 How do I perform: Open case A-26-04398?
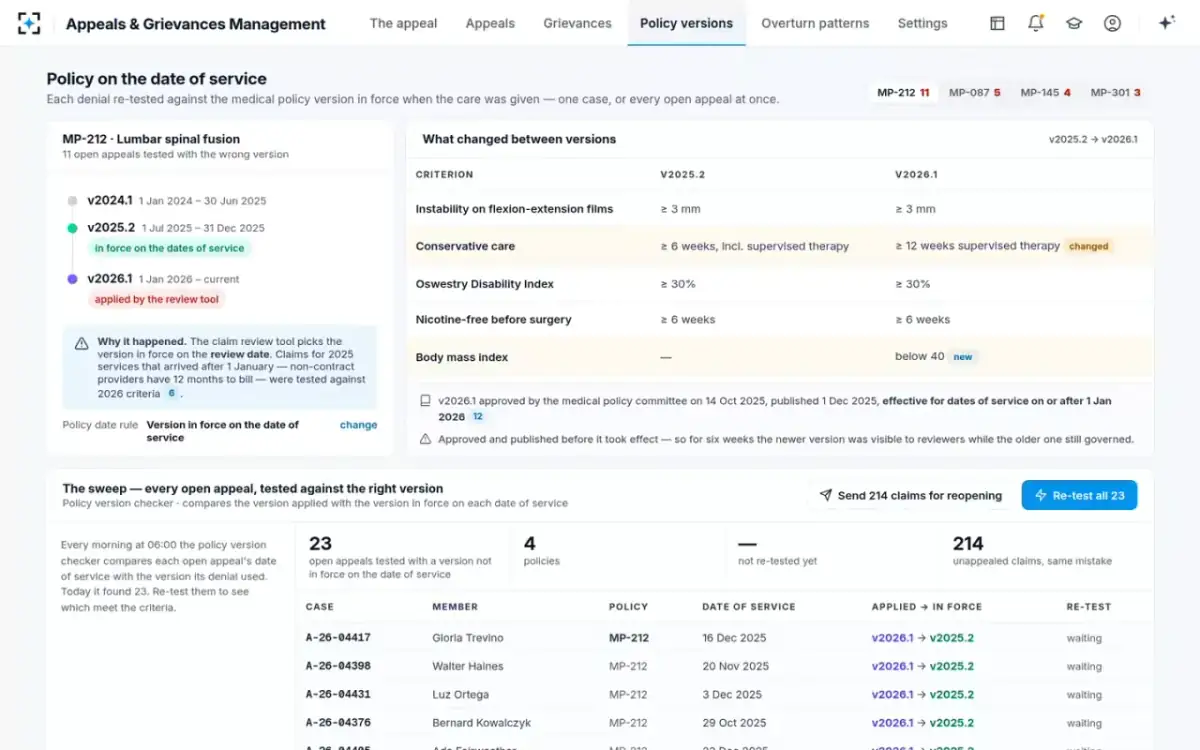tap(338, 666)
